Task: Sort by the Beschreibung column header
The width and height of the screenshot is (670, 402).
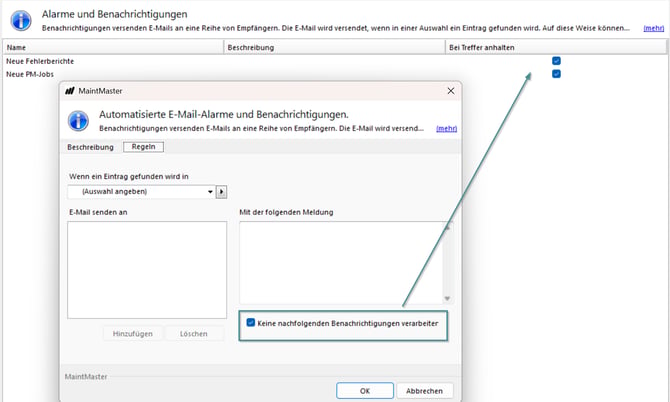Action: tap(335, 47)
